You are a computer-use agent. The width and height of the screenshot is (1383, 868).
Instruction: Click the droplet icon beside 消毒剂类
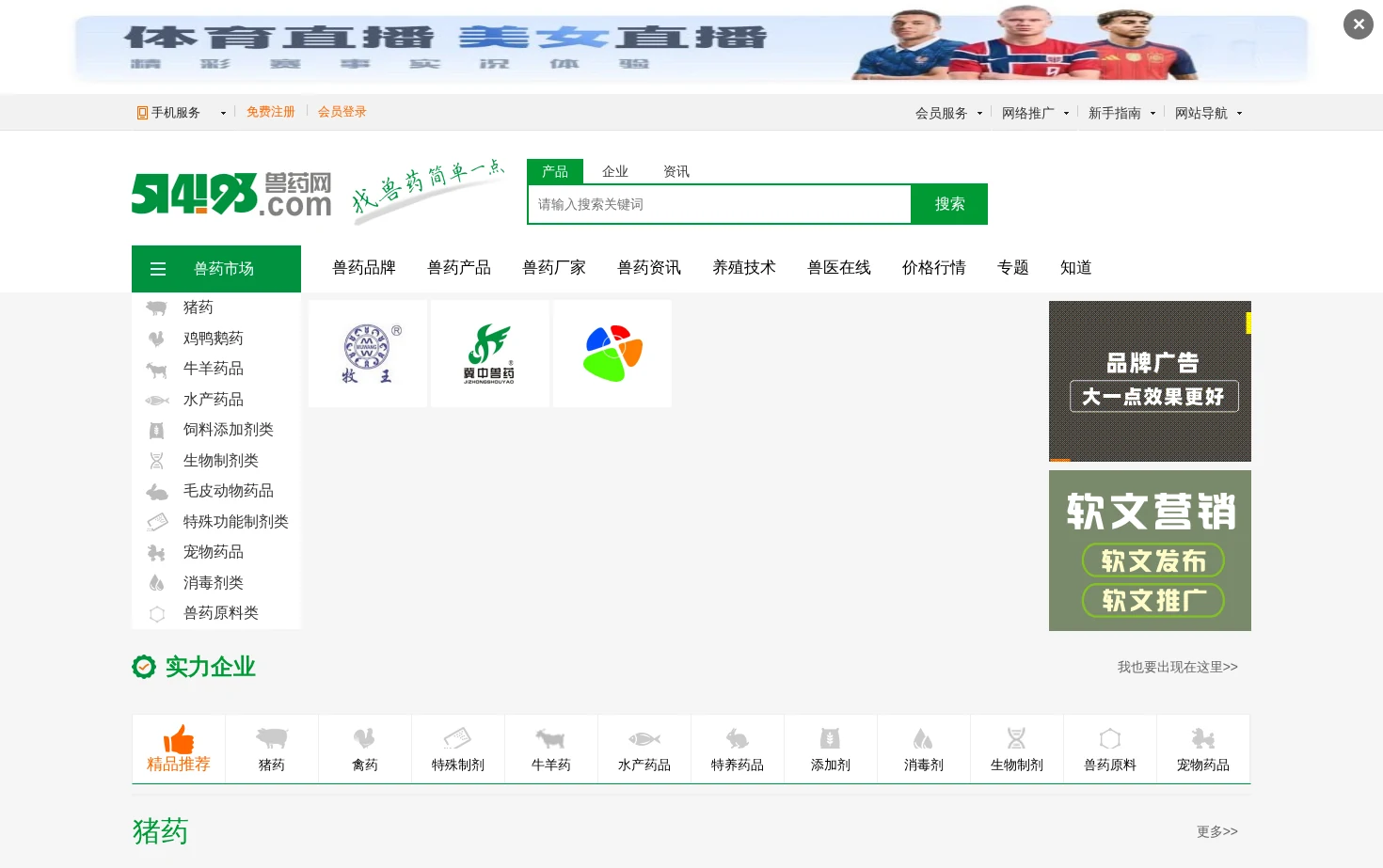click(x=156, y=583)
